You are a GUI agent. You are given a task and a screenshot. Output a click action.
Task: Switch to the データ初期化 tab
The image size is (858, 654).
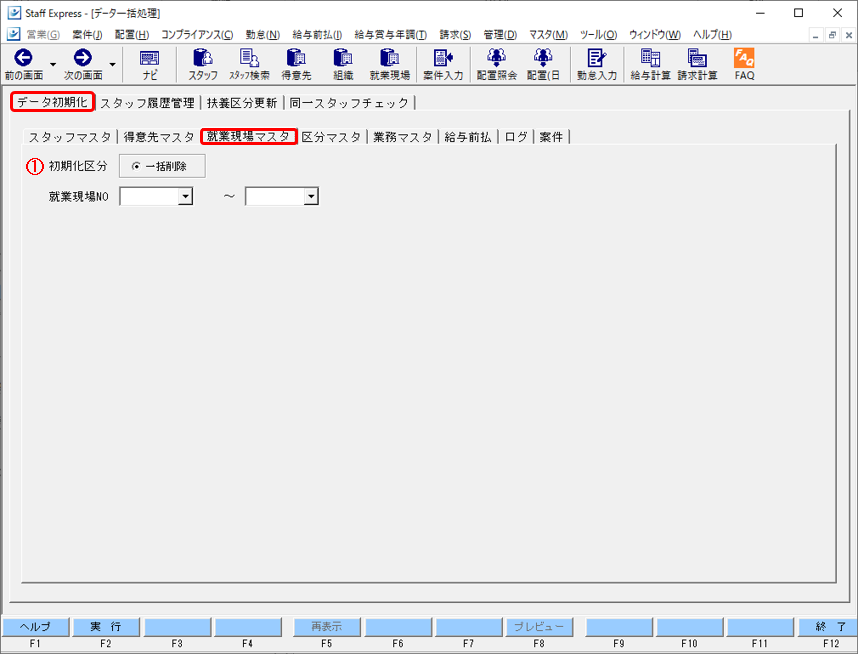coord(53,102)
